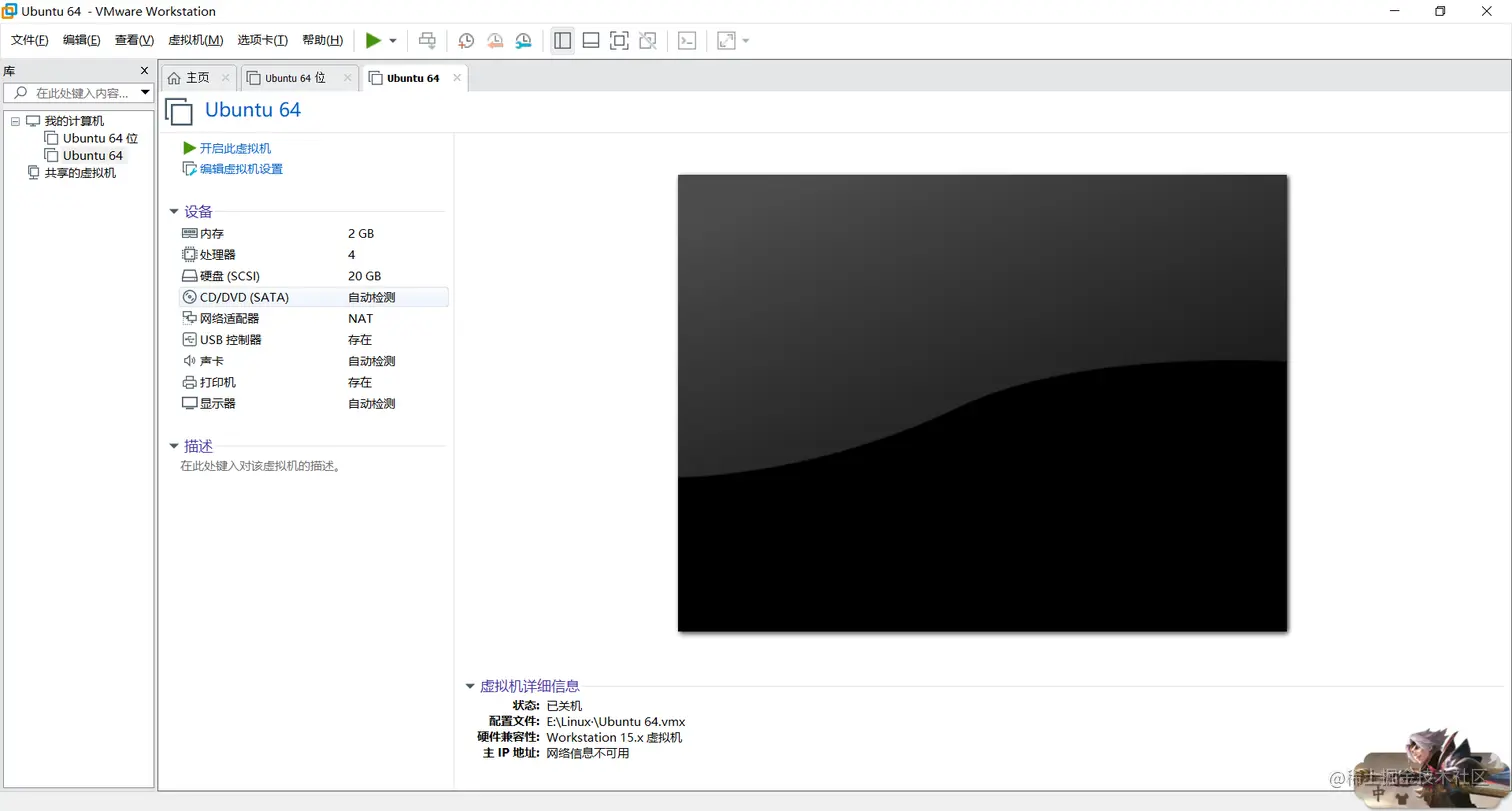Collapse the 虚拟机详细信息 section
Viewport: 1512px width, 811px height.
(470, 686)
